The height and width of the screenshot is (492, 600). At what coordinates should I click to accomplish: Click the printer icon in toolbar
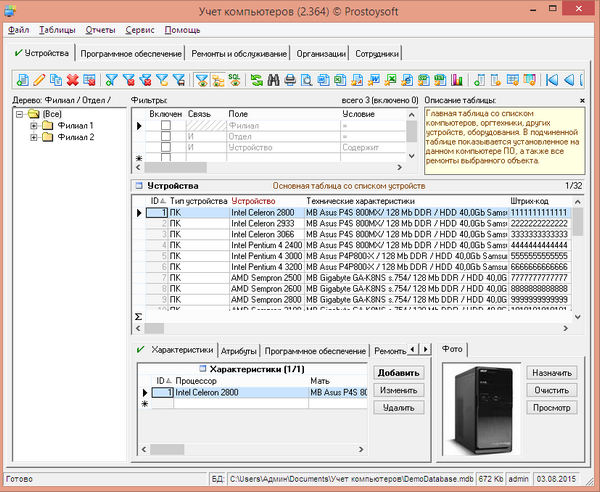click(x=290, y=79)
